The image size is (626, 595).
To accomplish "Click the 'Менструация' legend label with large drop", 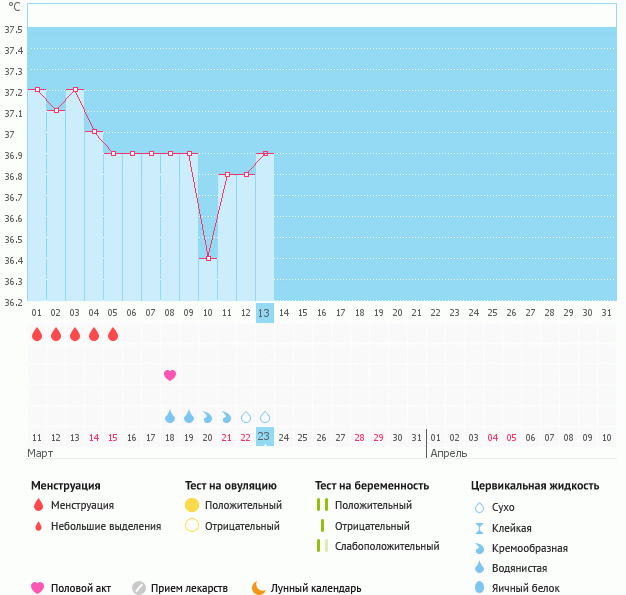I will coord(82,505).
